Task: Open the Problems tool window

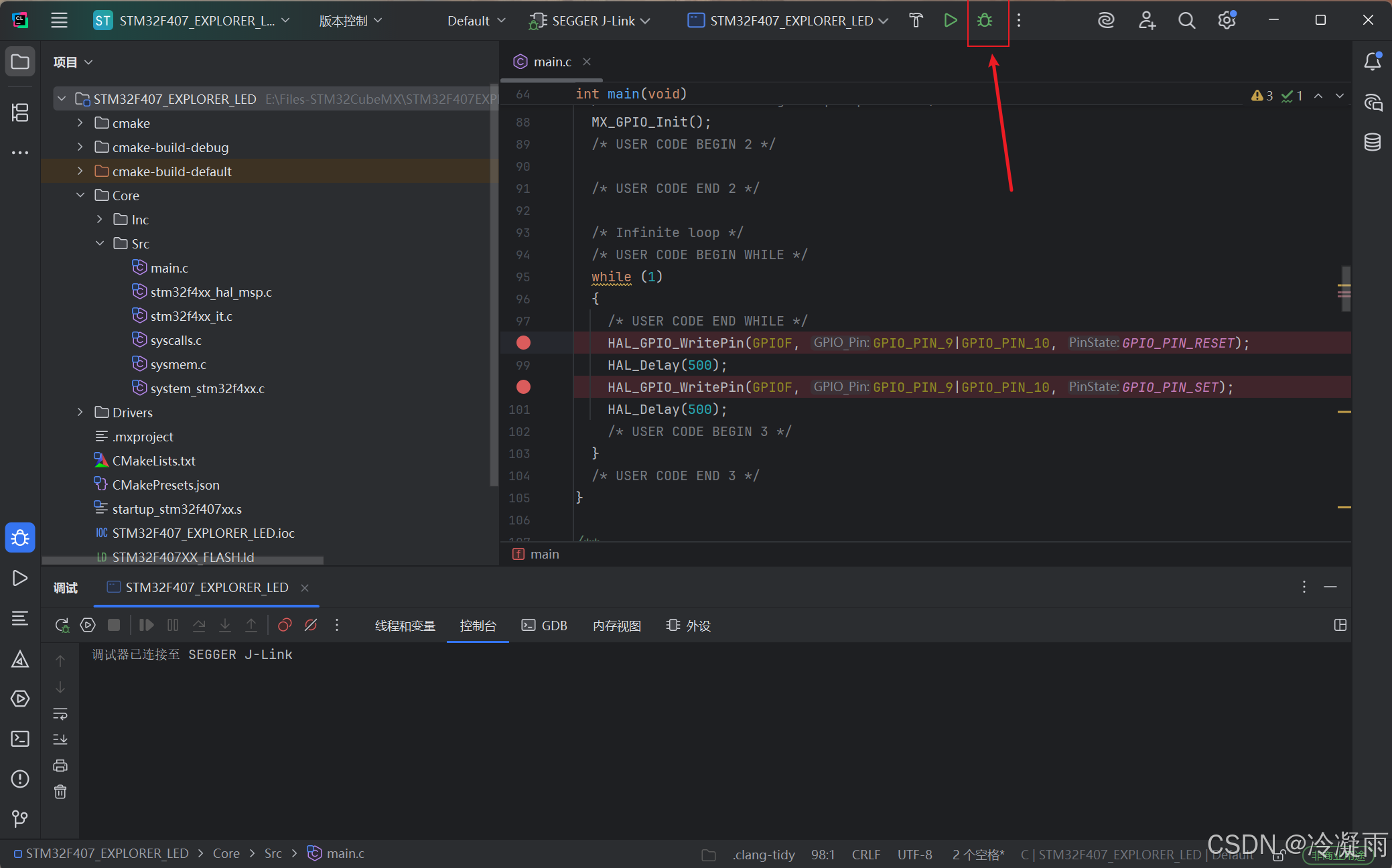Action: [20, 778]
